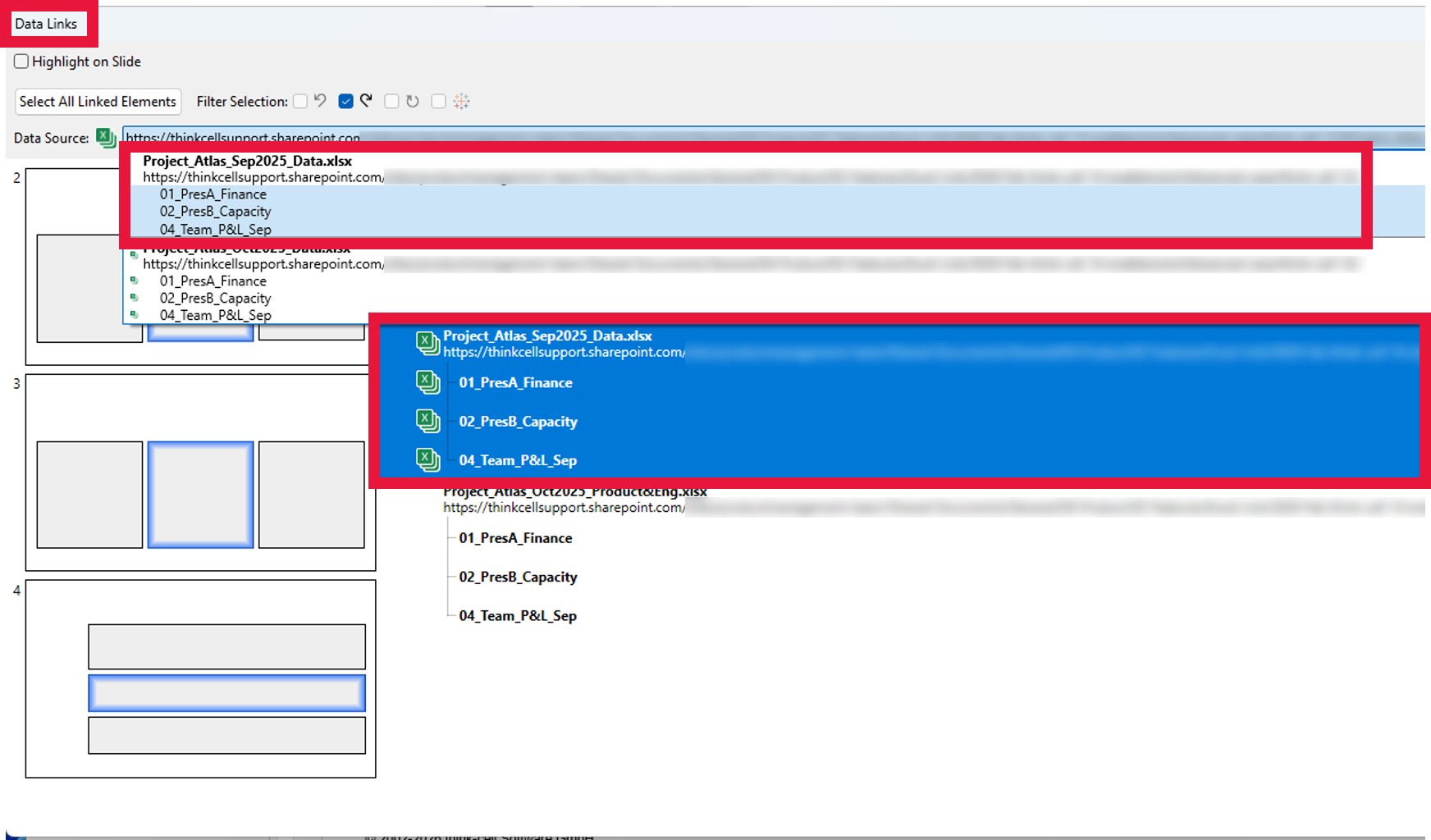Check the last Filter Selection checkbox before sparkle

pyautogui.click(x=438, y=101)
